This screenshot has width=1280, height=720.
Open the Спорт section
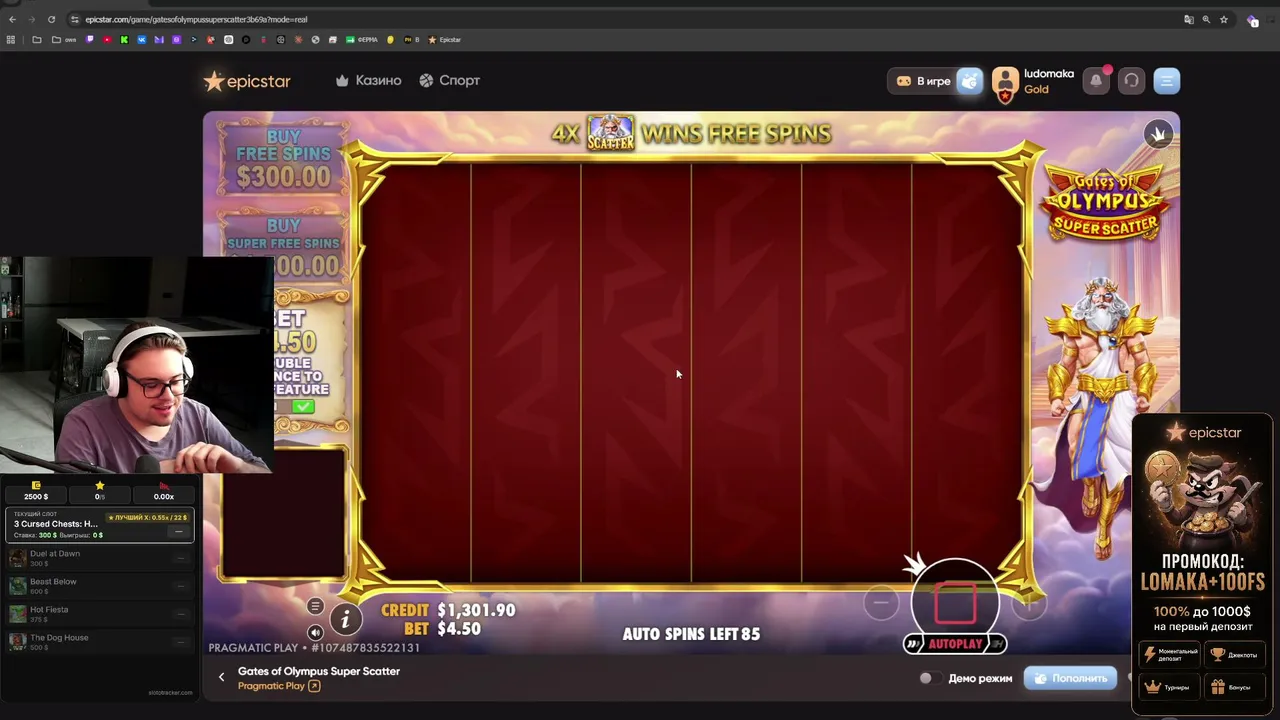point(450,80)
